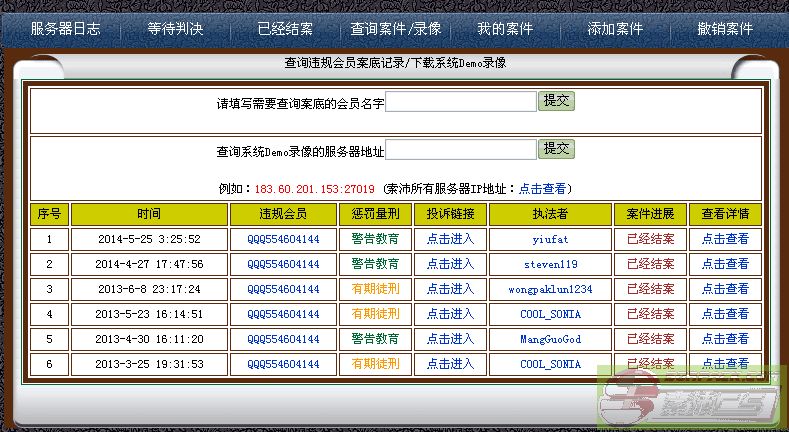Go to the 我的案件 tab
789x432 pixels.
pyautogui.click(x=505, y=29)
